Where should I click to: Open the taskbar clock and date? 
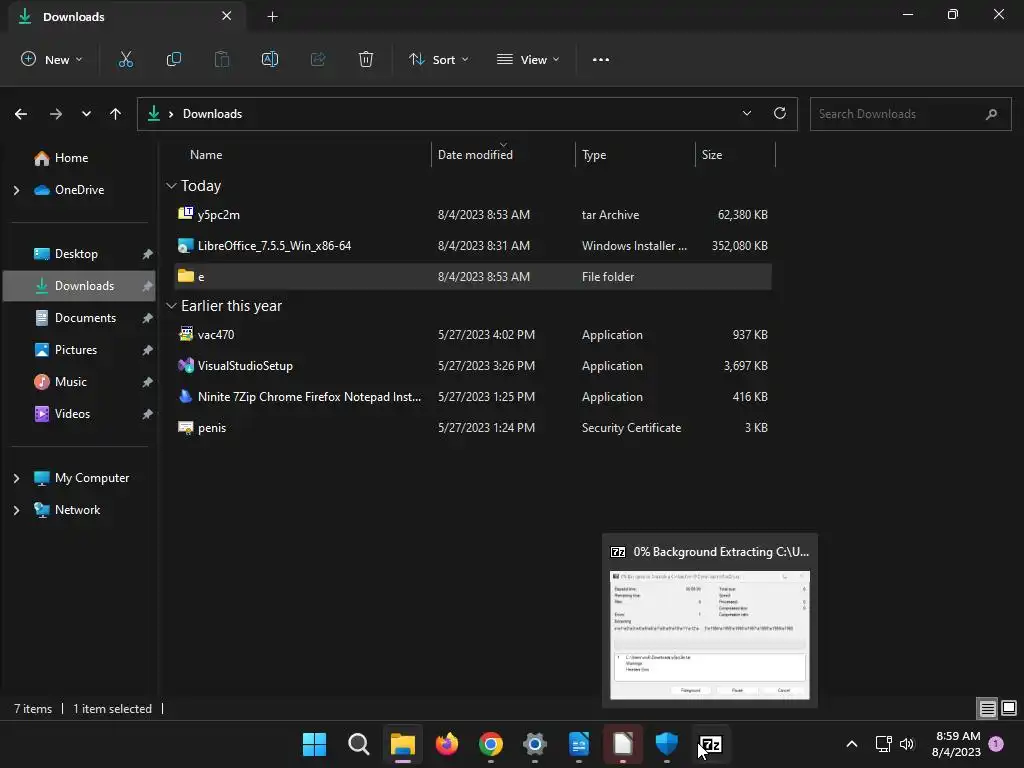956,744
